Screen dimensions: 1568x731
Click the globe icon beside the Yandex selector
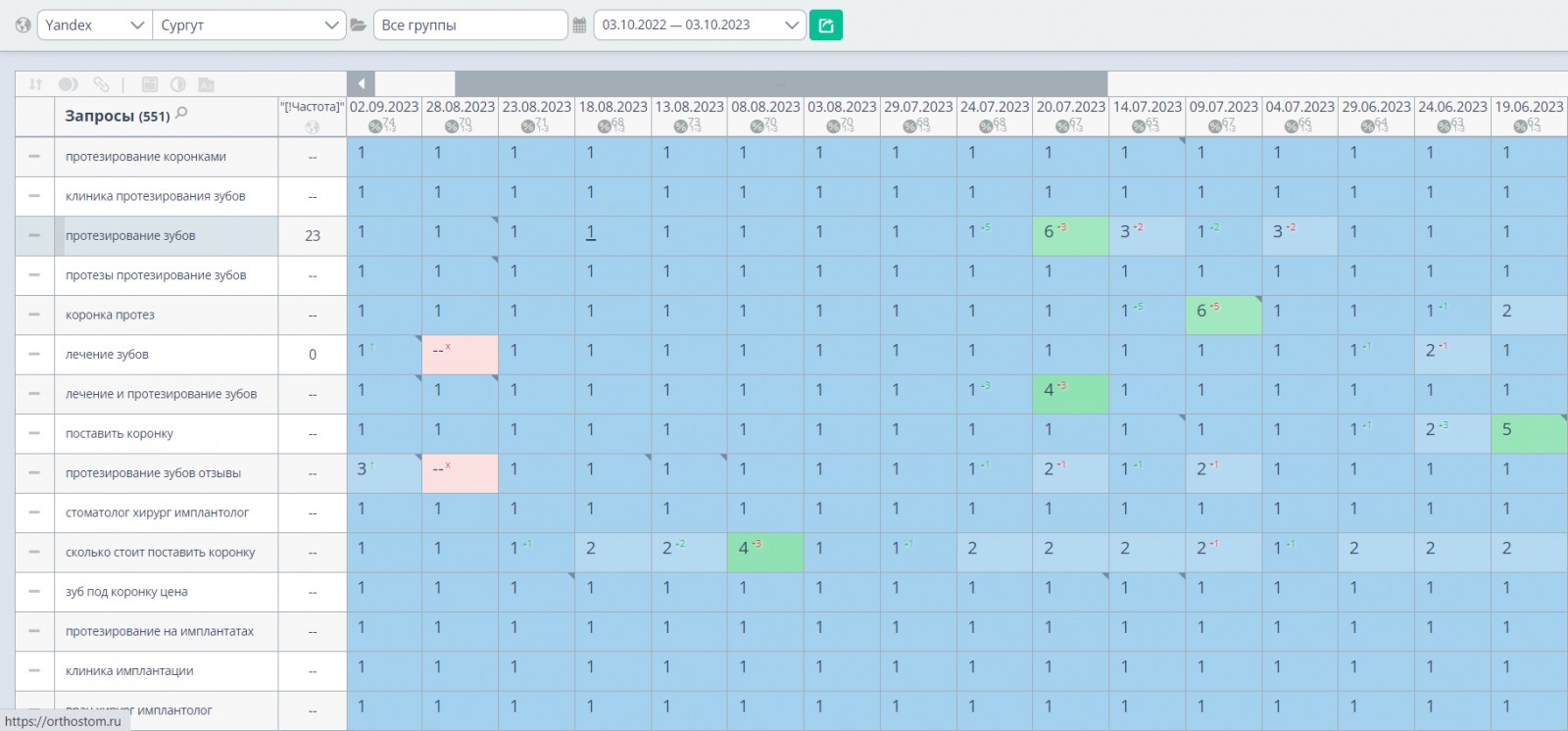click(23, 25)
